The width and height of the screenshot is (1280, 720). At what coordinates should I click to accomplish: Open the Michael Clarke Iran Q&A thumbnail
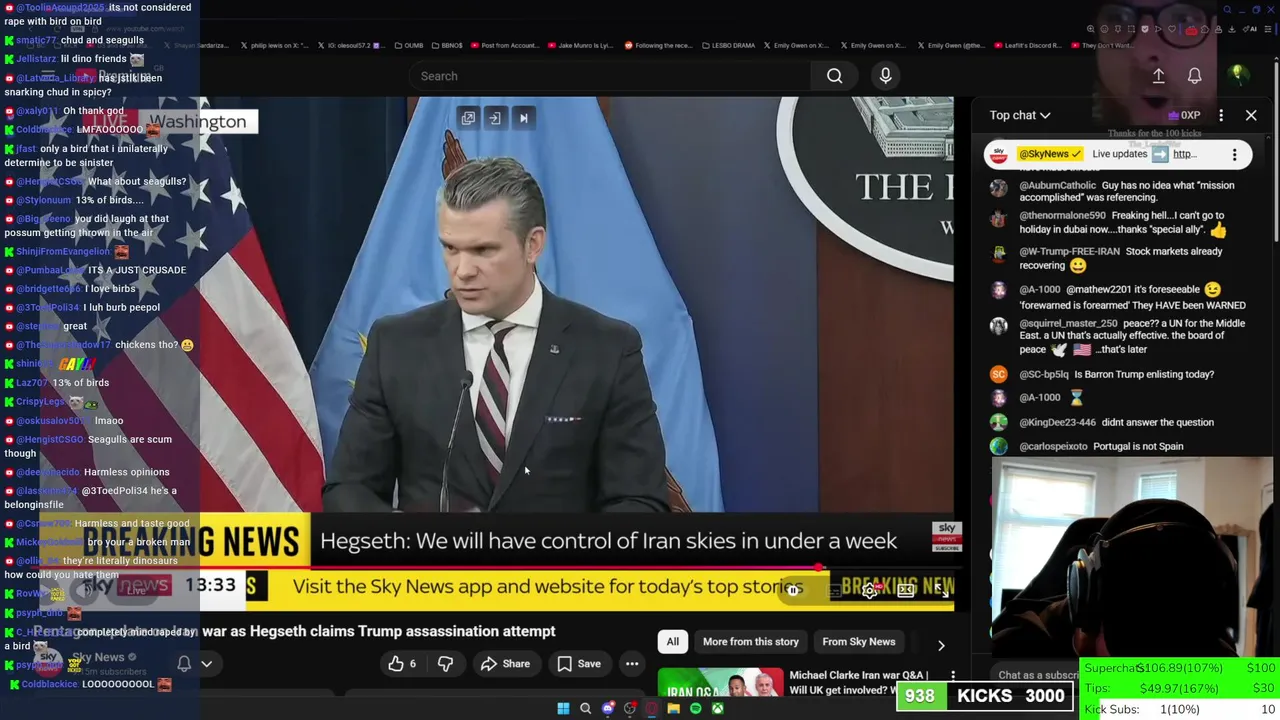point(720,684)
